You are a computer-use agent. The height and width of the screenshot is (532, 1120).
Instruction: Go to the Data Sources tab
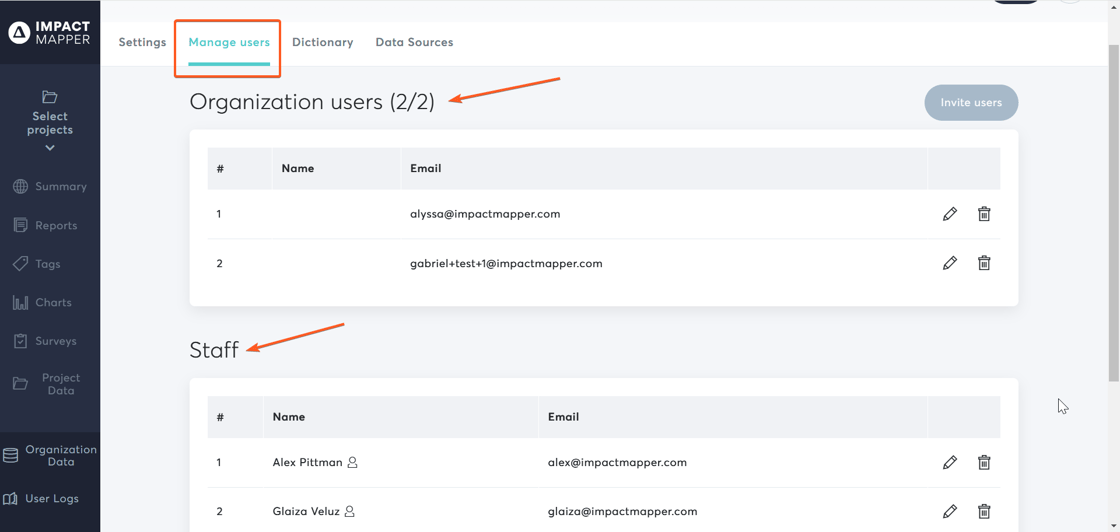pyautogui.click(x=414, y=42)
